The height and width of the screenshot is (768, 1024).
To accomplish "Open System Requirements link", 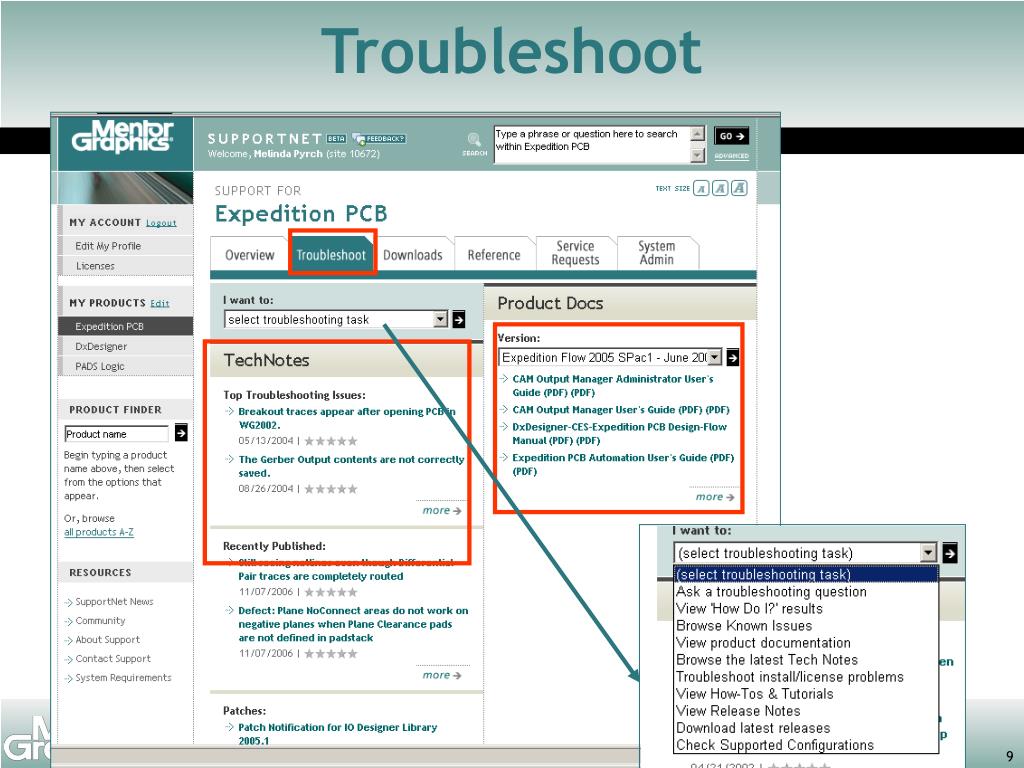I will click(123, 678).
